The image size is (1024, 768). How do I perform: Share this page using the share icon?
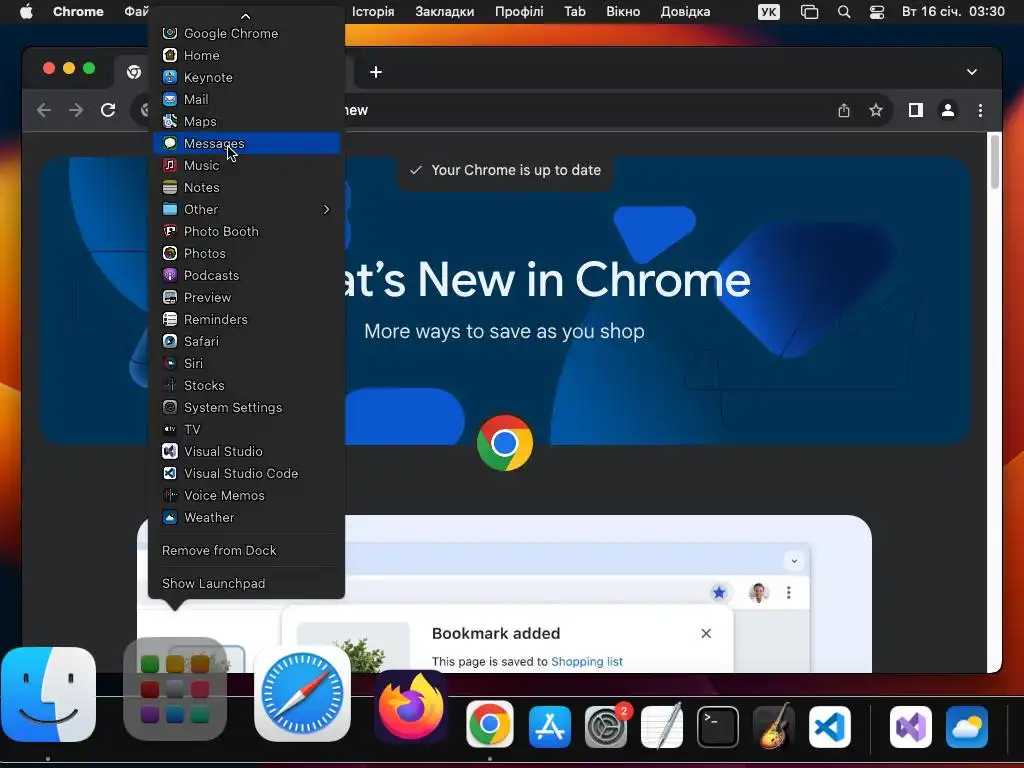(x=844, y=110)
